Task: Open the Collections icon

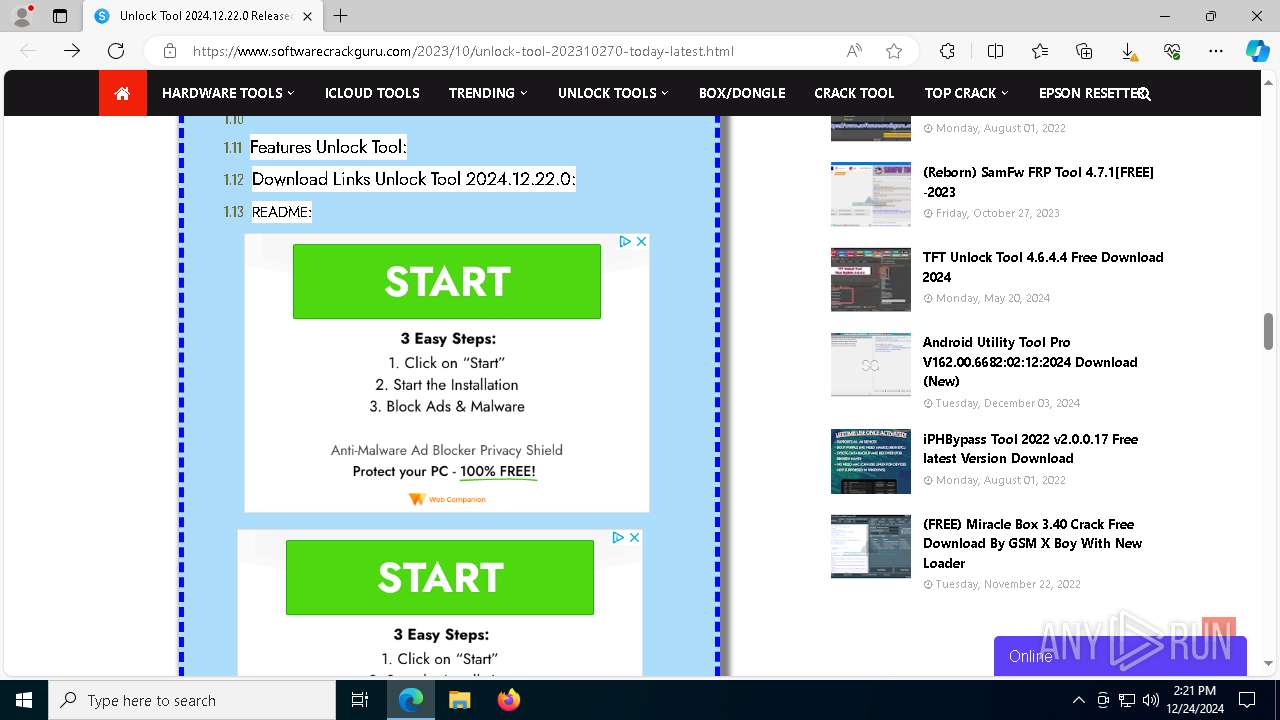Action: (1084, 51)
